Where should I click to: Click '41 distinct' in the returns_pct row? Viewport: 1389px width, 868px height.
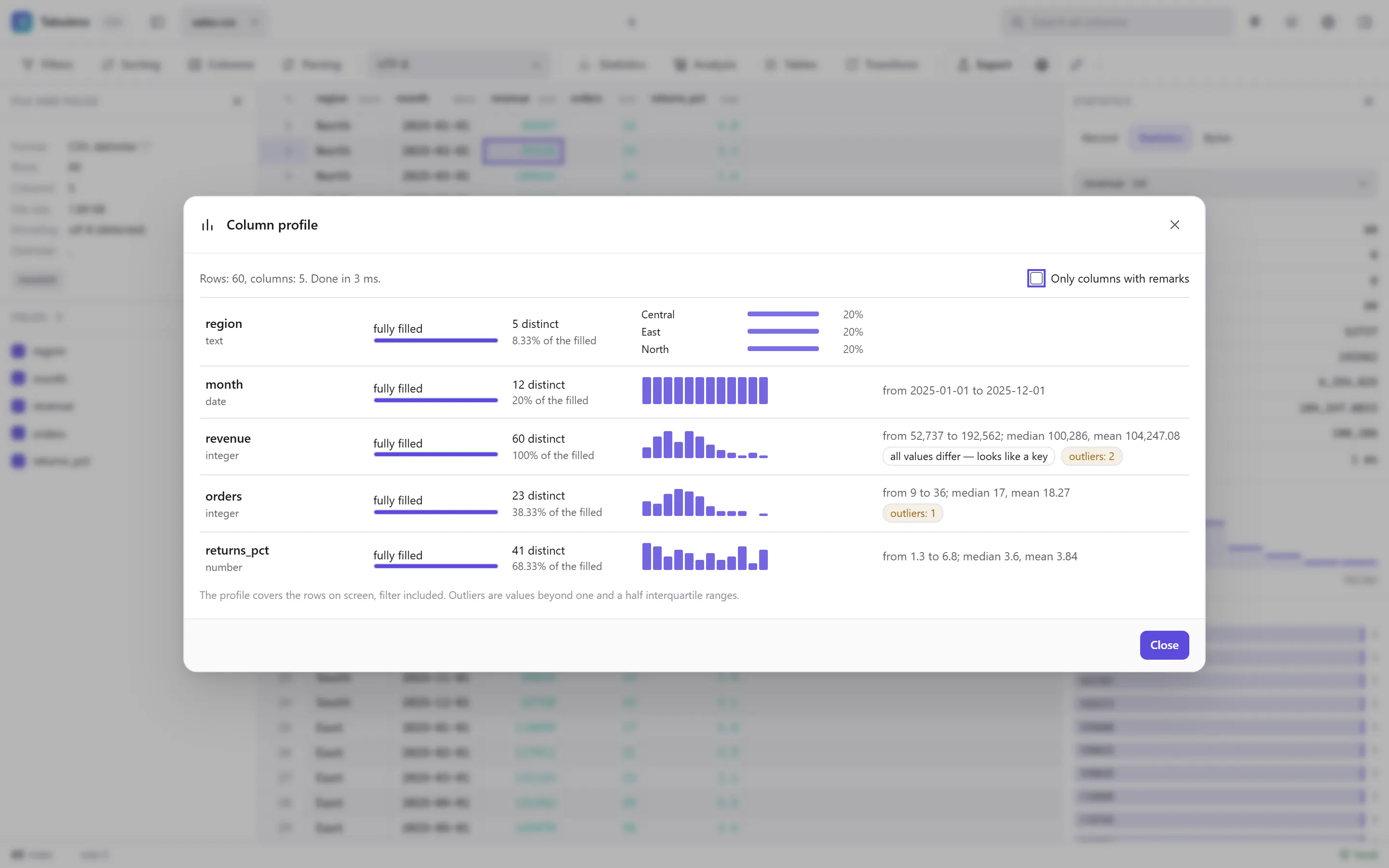[x=538, y=551]
